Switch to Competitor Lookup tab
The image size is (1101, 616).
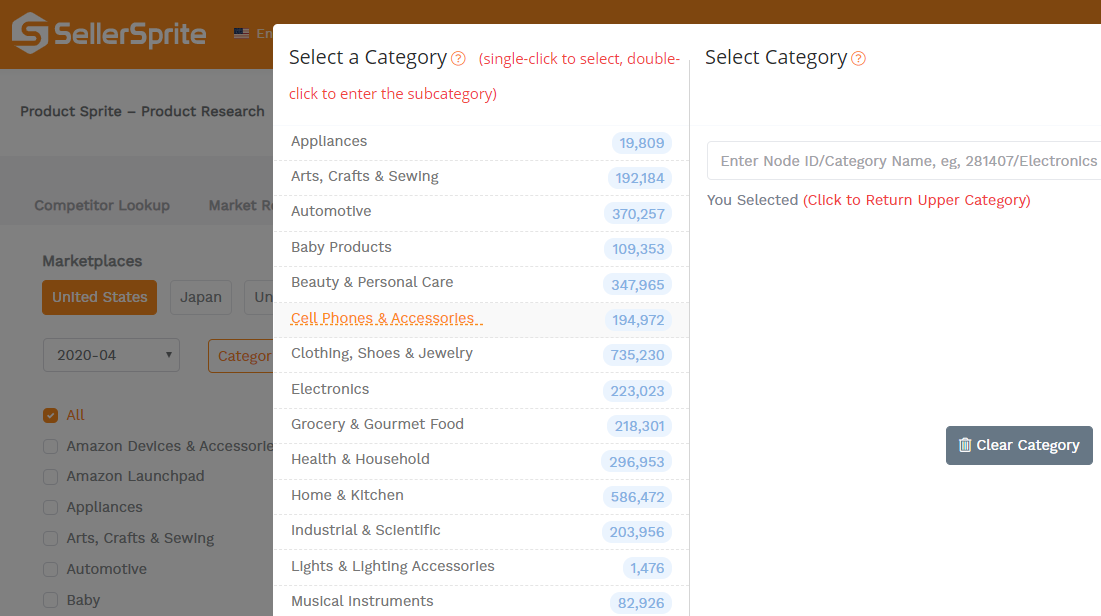102,205
